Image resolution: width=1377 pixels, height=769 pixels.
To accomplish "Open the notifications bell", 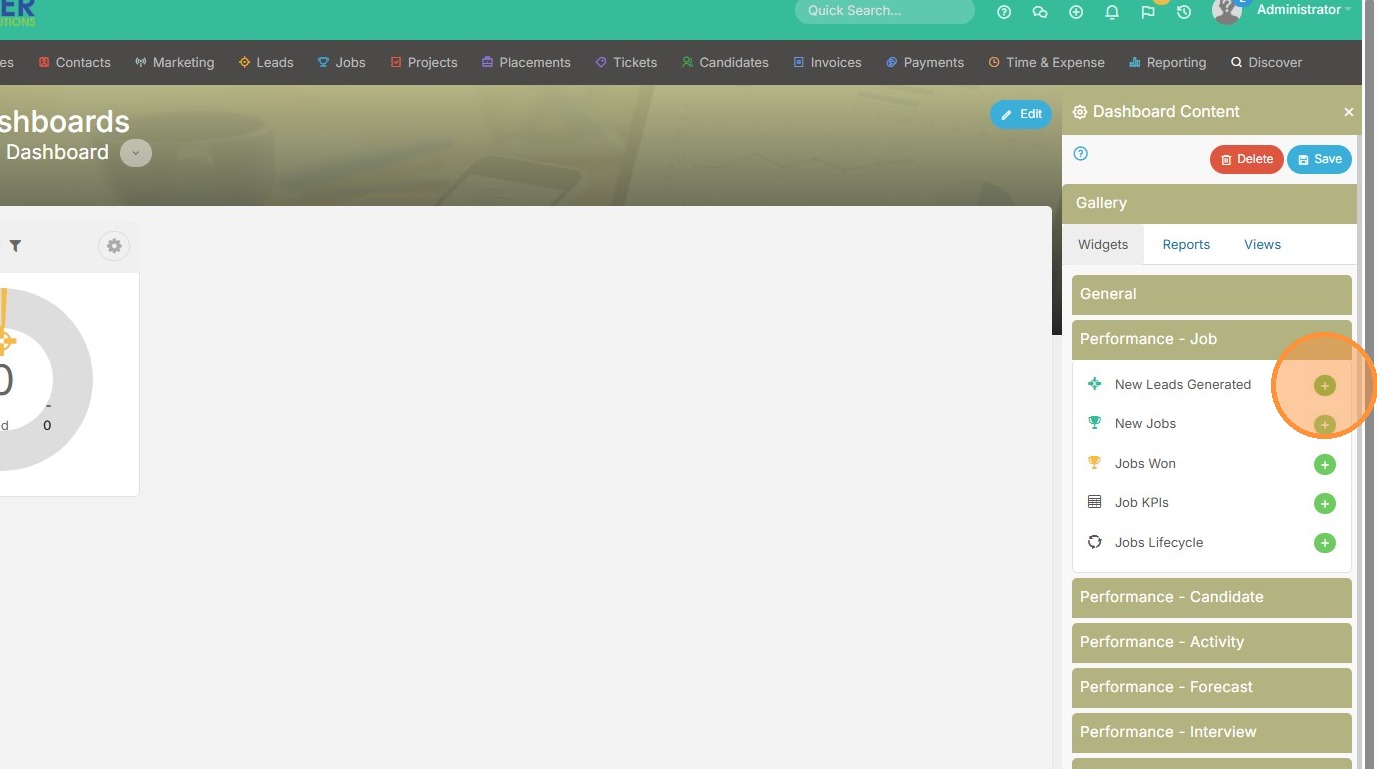I will pyautogui.click(x=1112, y=12).
